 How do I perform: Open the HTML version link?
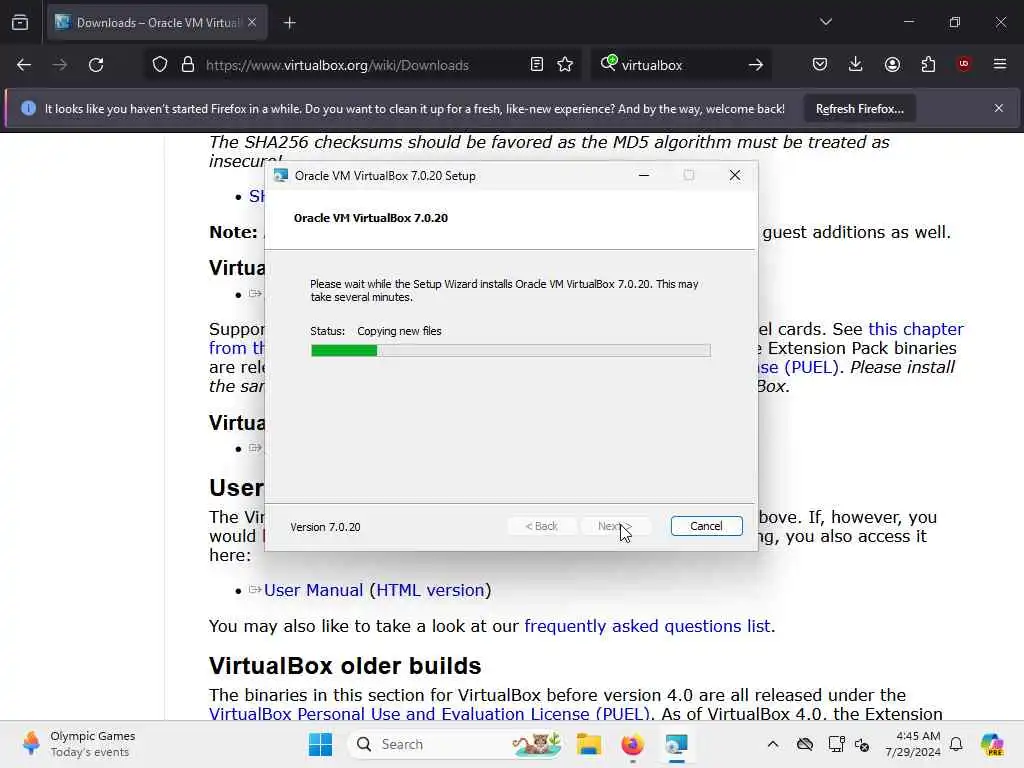tap(430, 590)
